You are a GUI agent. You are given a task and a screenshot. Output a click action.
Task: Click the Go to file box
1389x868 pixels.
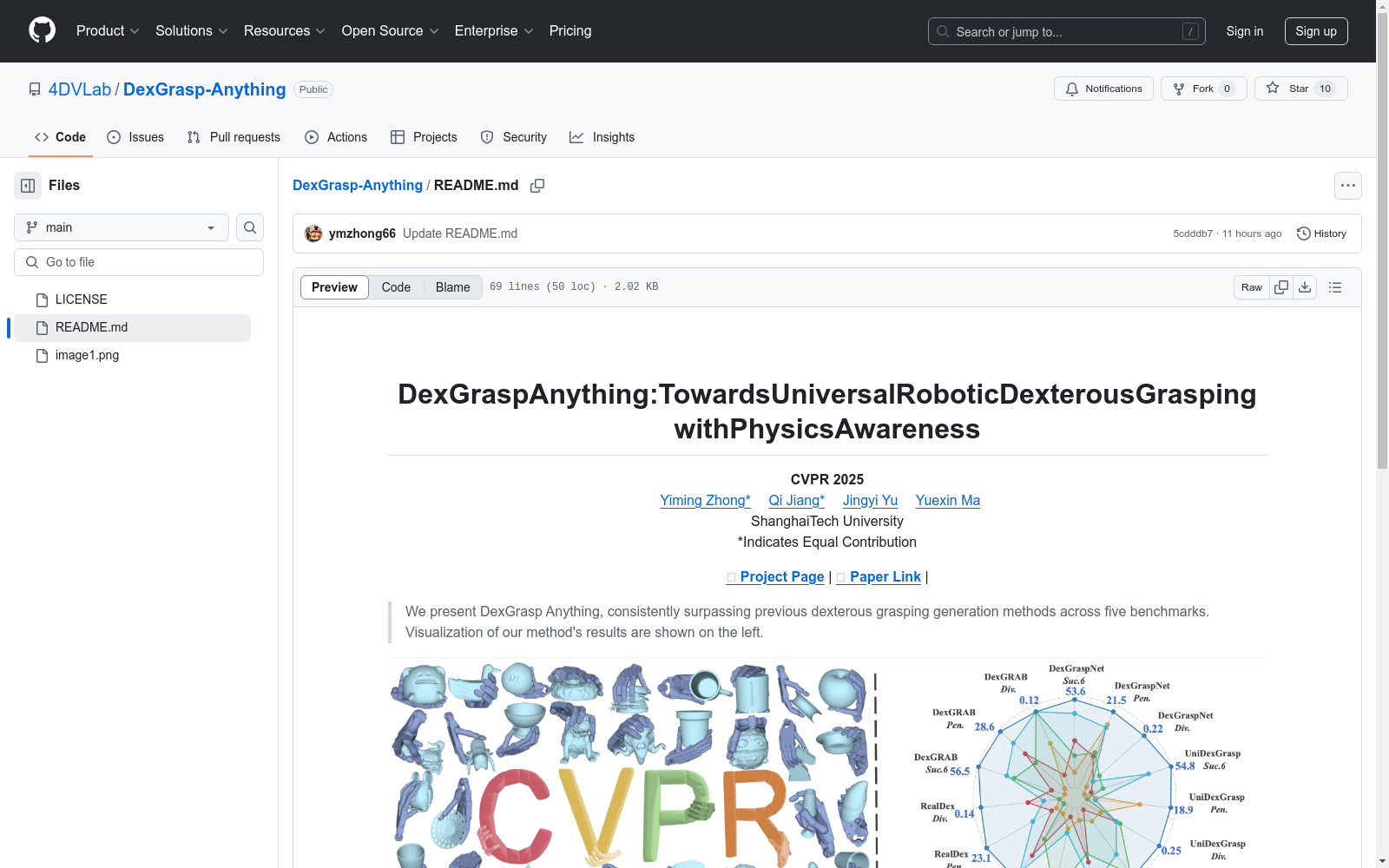[x=138, y=261]
